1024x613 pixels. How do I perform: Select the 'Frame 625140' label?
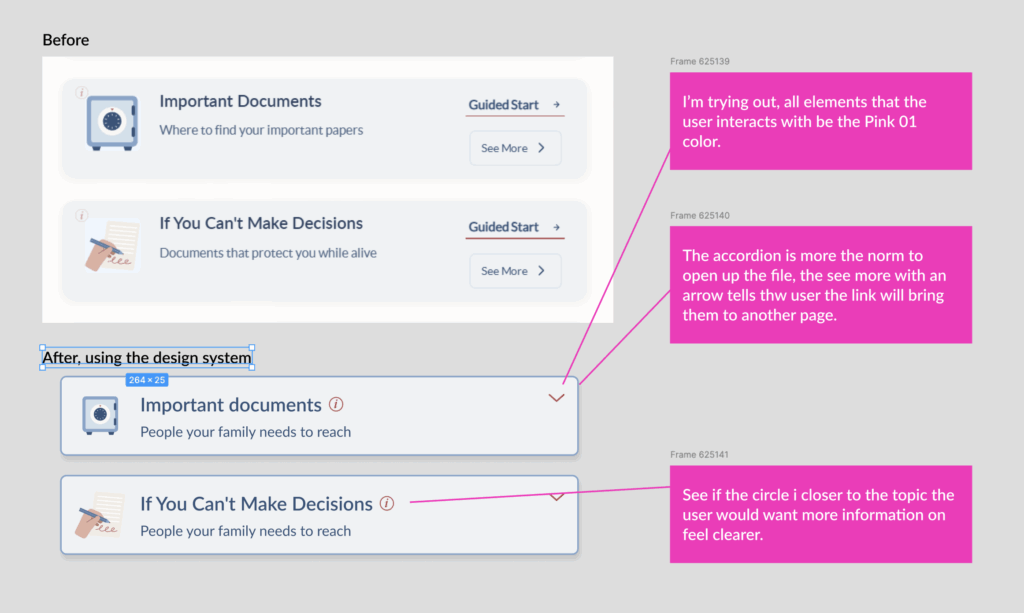tap(699, 216)
